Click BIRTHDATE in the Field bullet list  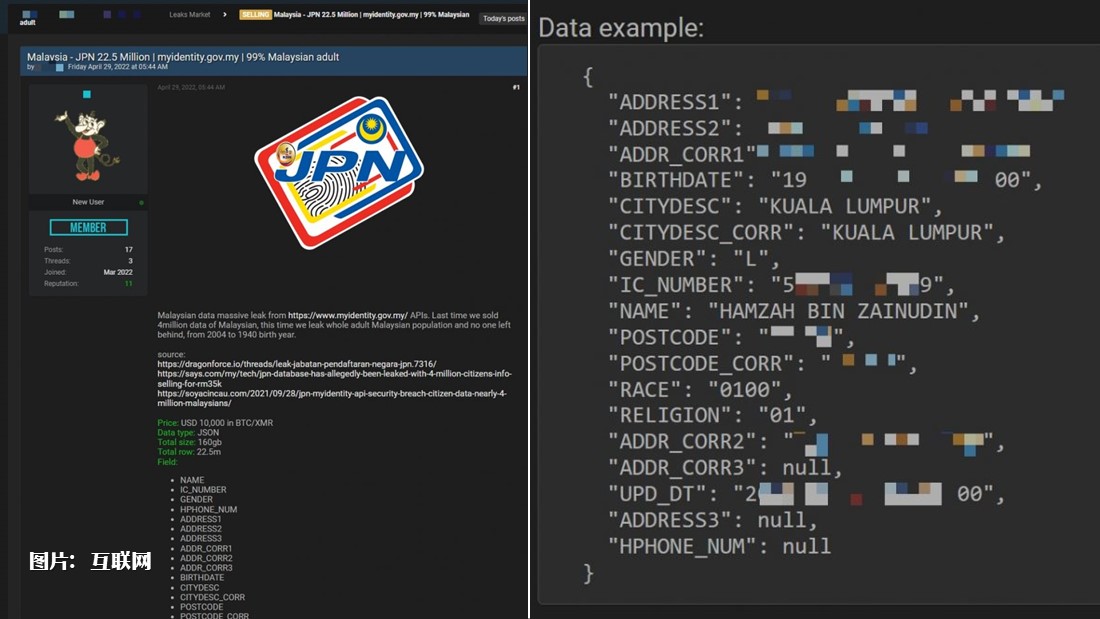[202, 578]
